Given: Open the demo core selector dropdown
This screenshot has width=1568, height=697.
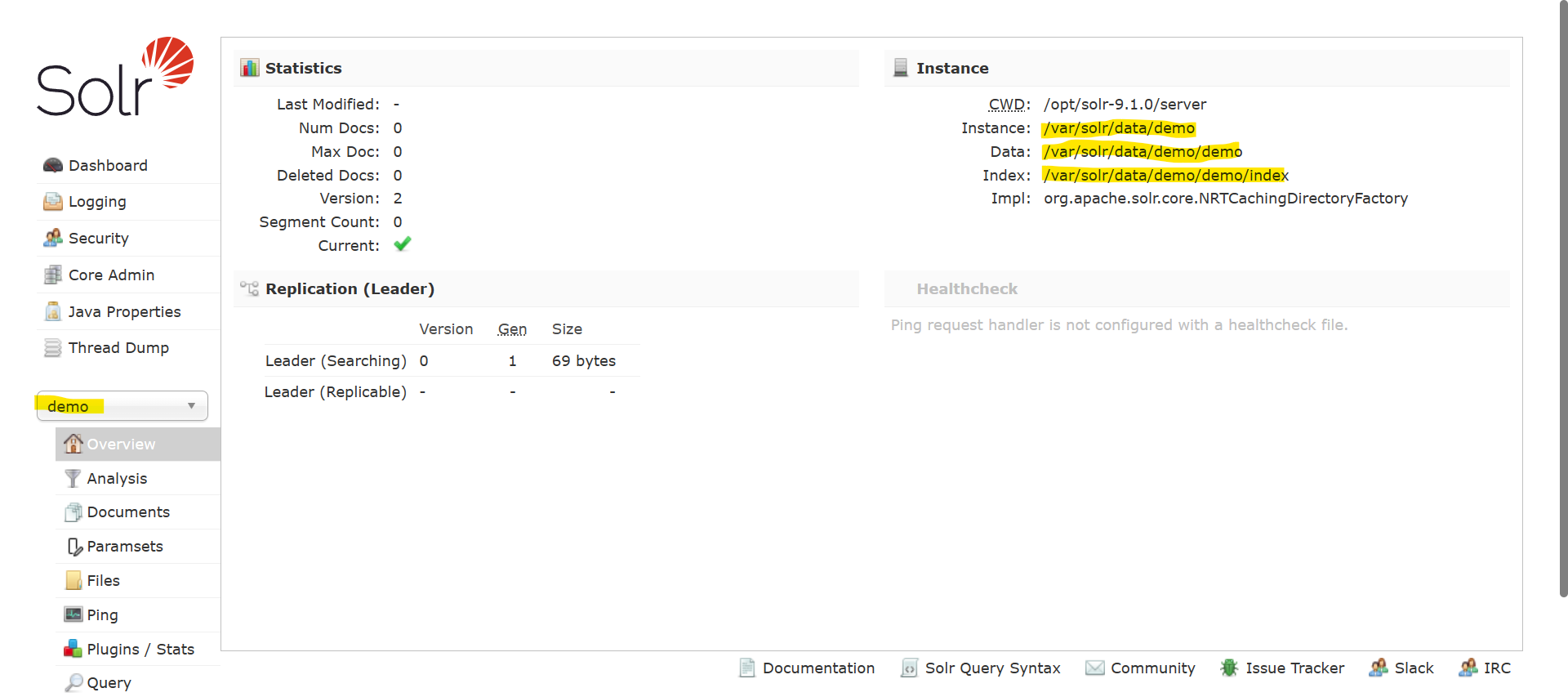Looking at the screenshot, I should [122, 406].
